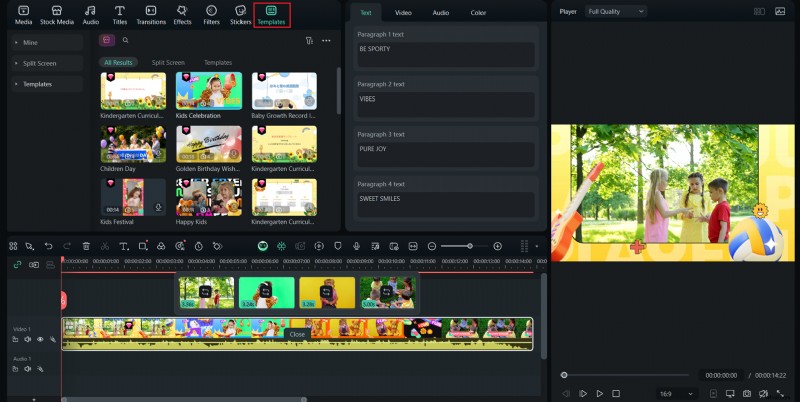Delete selected clip with trash icon

tap(86, 246)
